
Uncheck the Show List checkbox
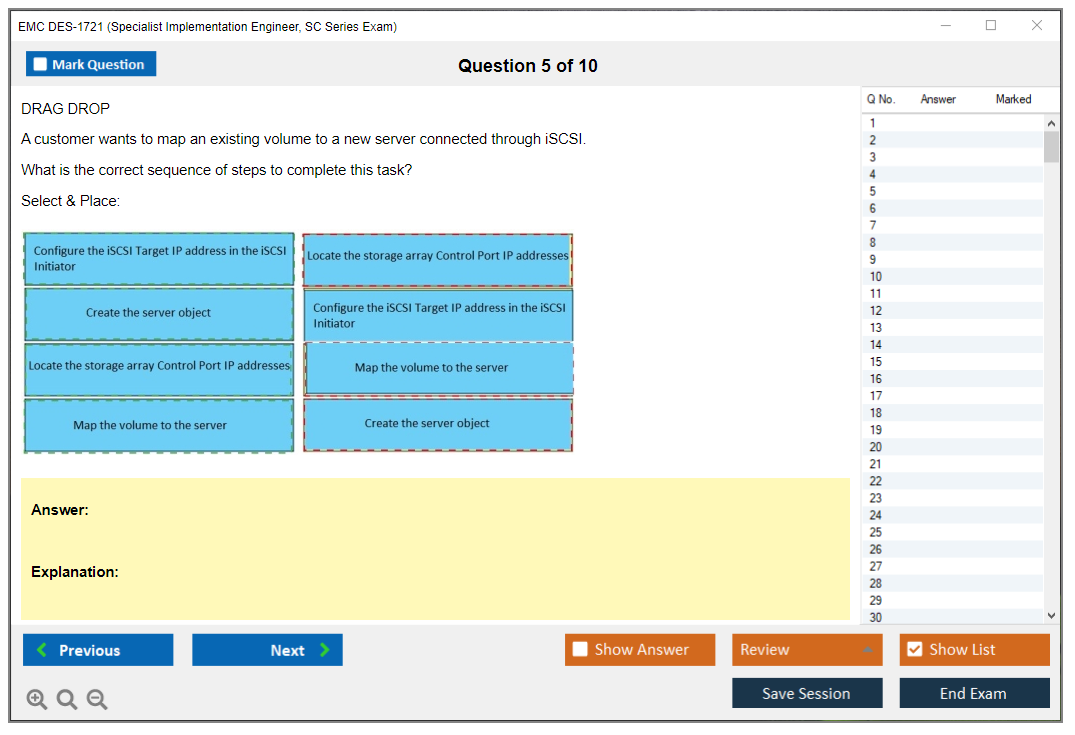[x=914, y=650]
